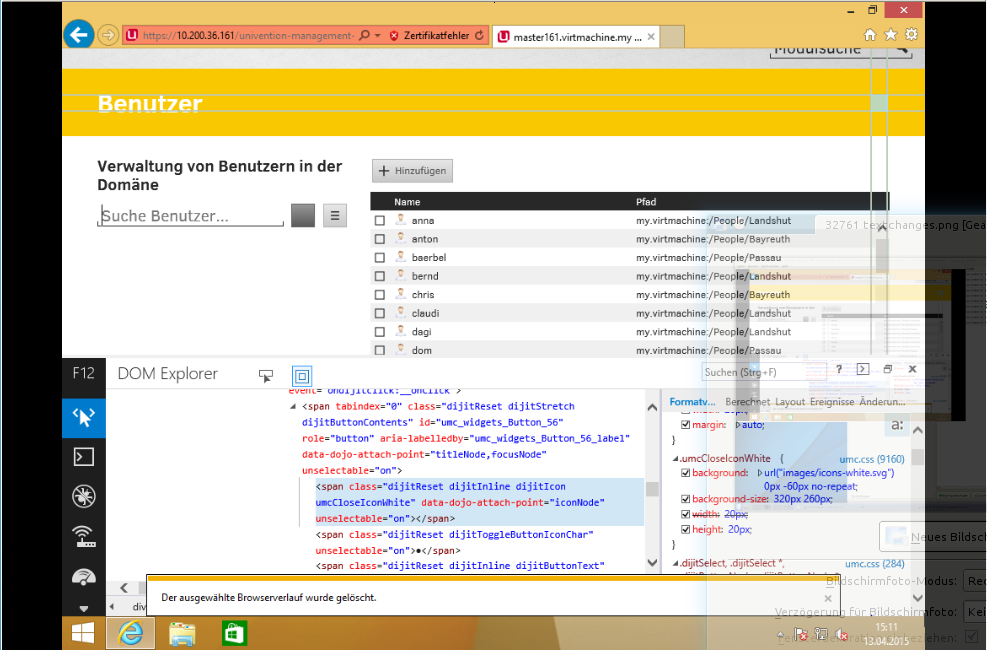
Task: Open the Console tool in F12 sidebar
Action: [84, 457]
